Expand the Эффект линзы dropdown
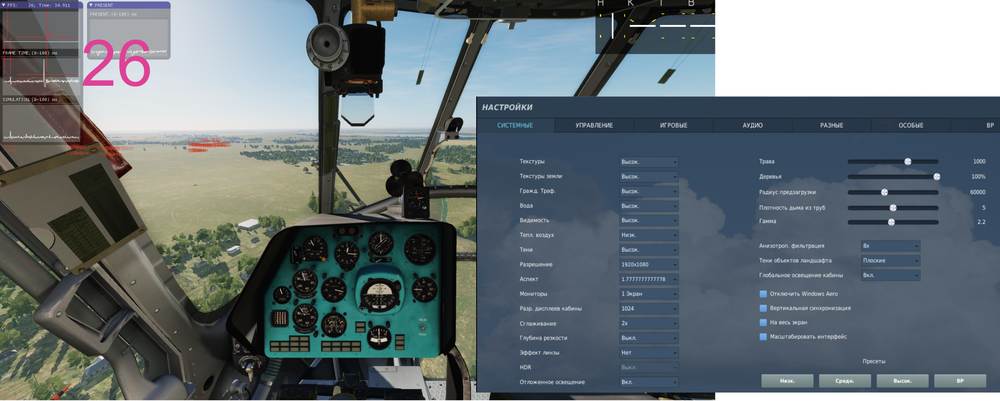The width and height of the screenshot is (1000, 401). pyautogui.click(x=649, y=353)
